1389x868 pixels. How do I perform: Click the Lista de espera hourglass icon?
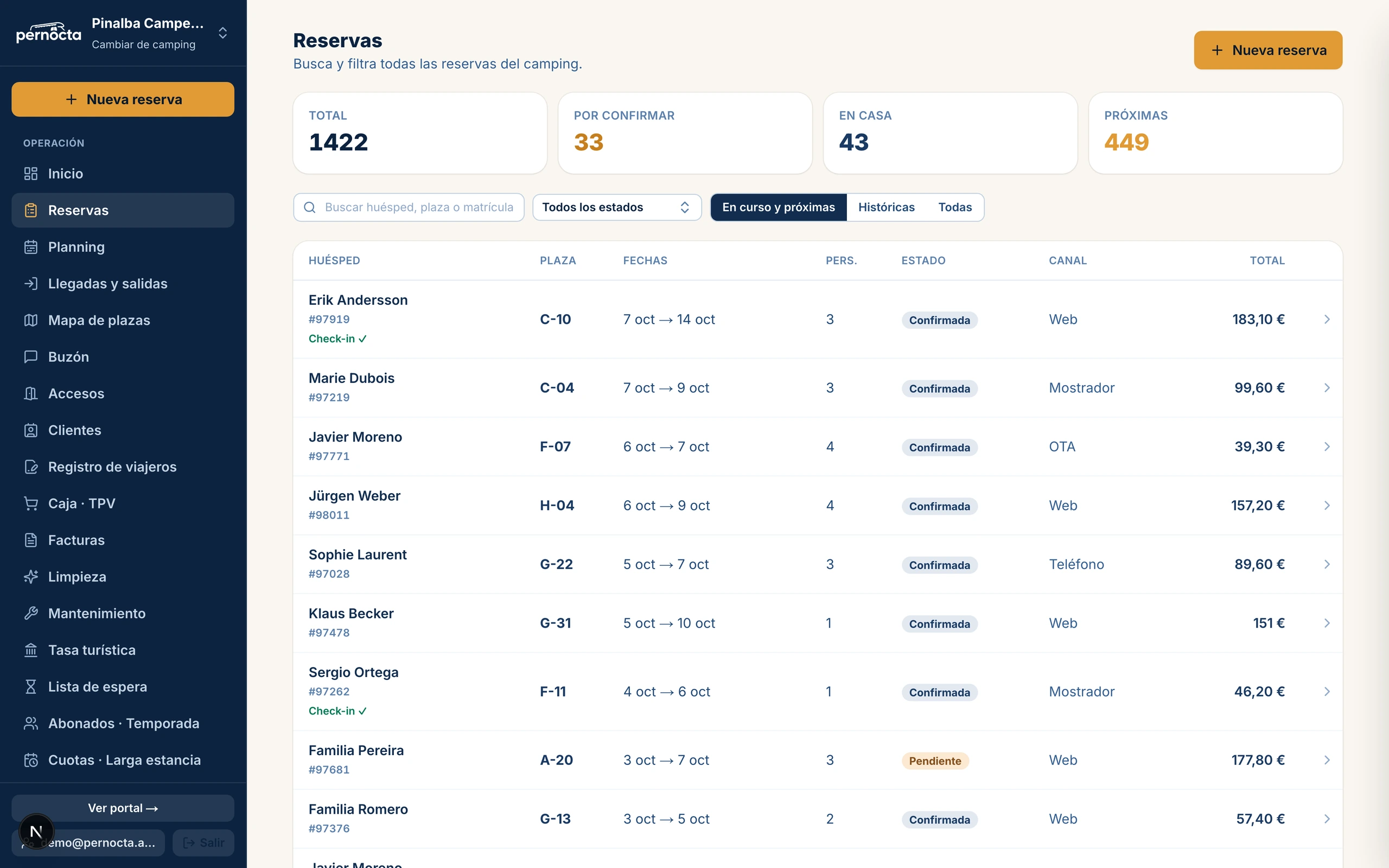(31, 687)
